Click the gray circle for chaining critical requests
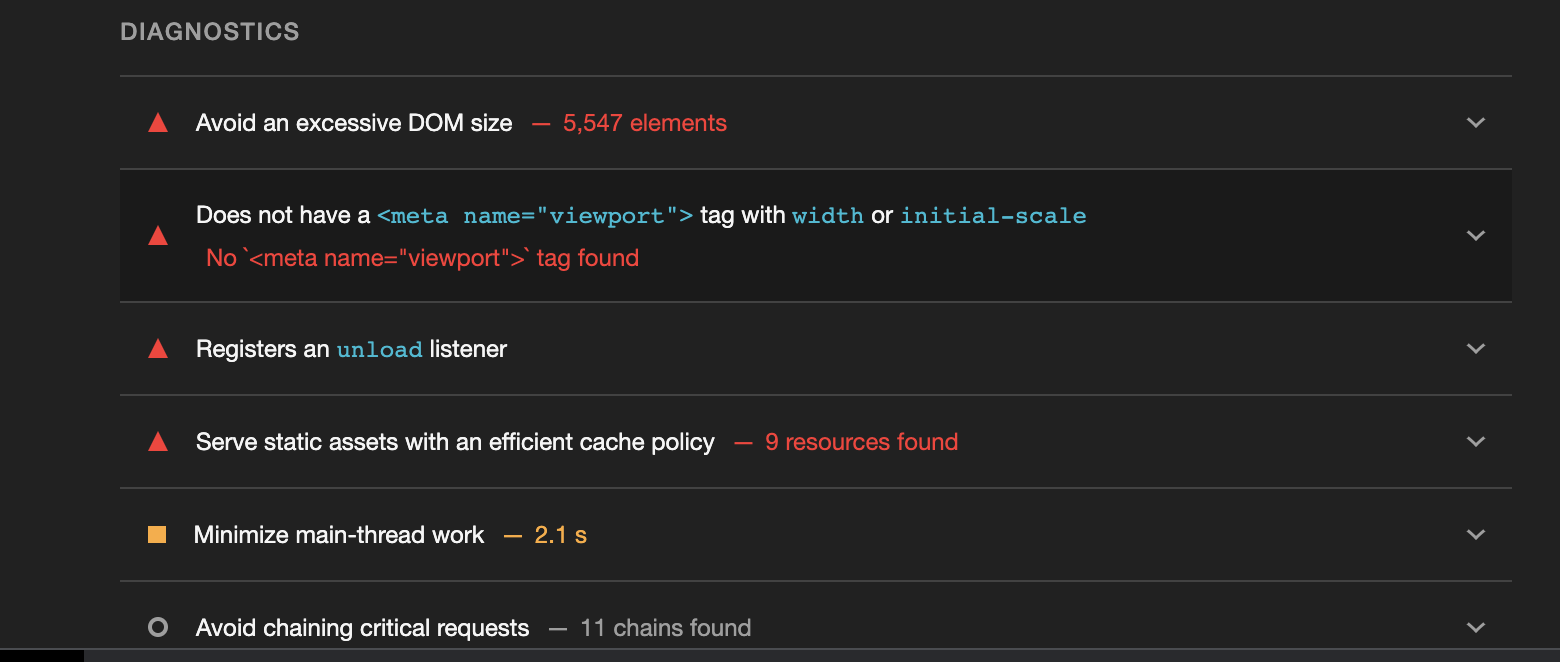This screenshot has height=662, width=1560. (x=157, y=628)
